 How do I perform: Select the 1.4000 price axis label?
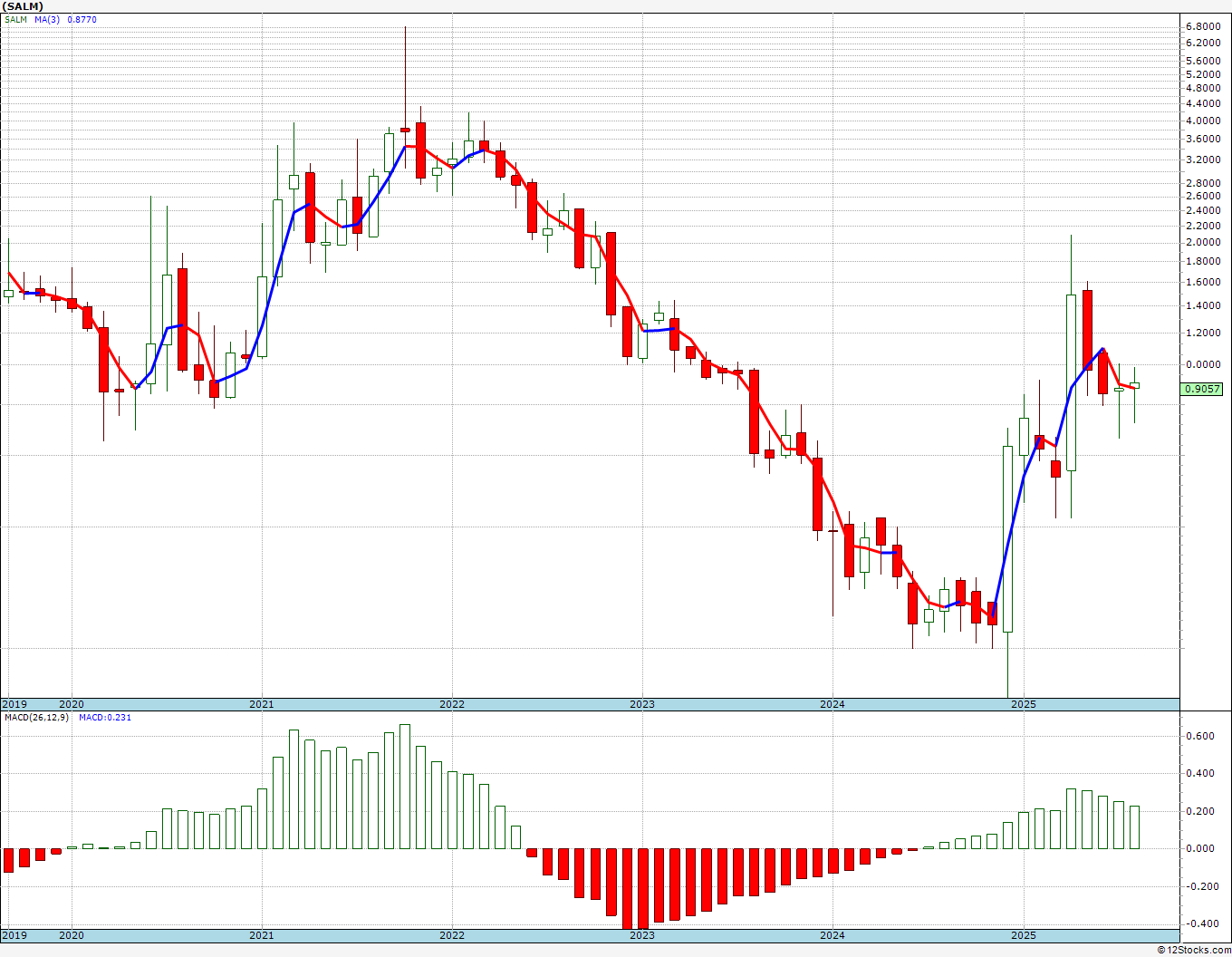tap(1202, 305)
